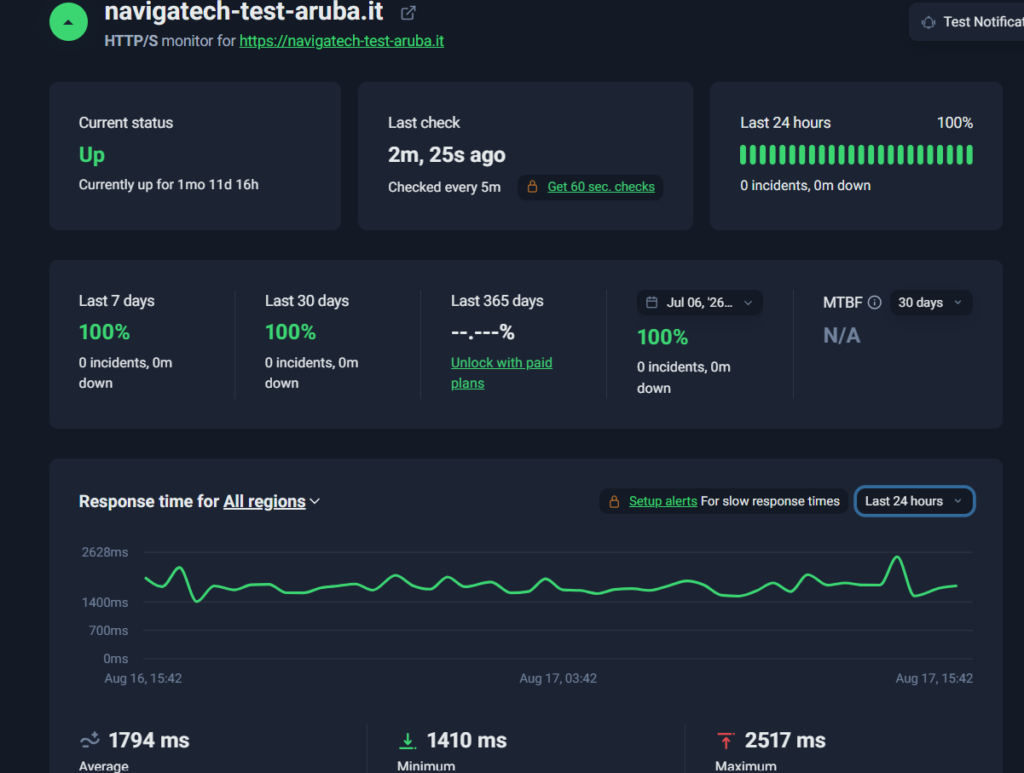1024x773 pixels.
Task: Click Currently up for 1mo 11d 16h
Action: click(x=168, y=185)
